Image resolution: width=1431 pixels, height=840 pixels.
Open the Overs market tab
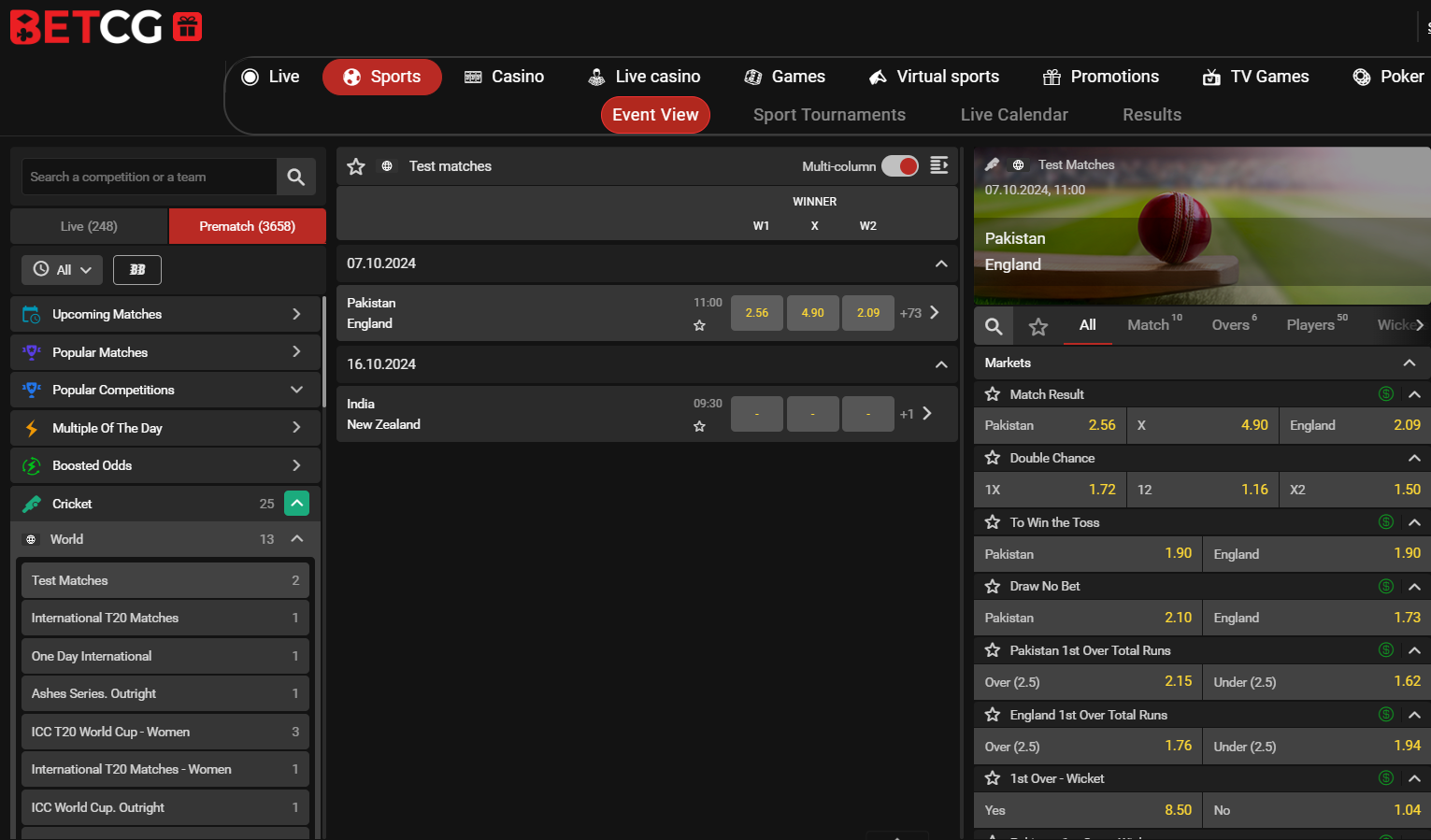pos(1235,324)
